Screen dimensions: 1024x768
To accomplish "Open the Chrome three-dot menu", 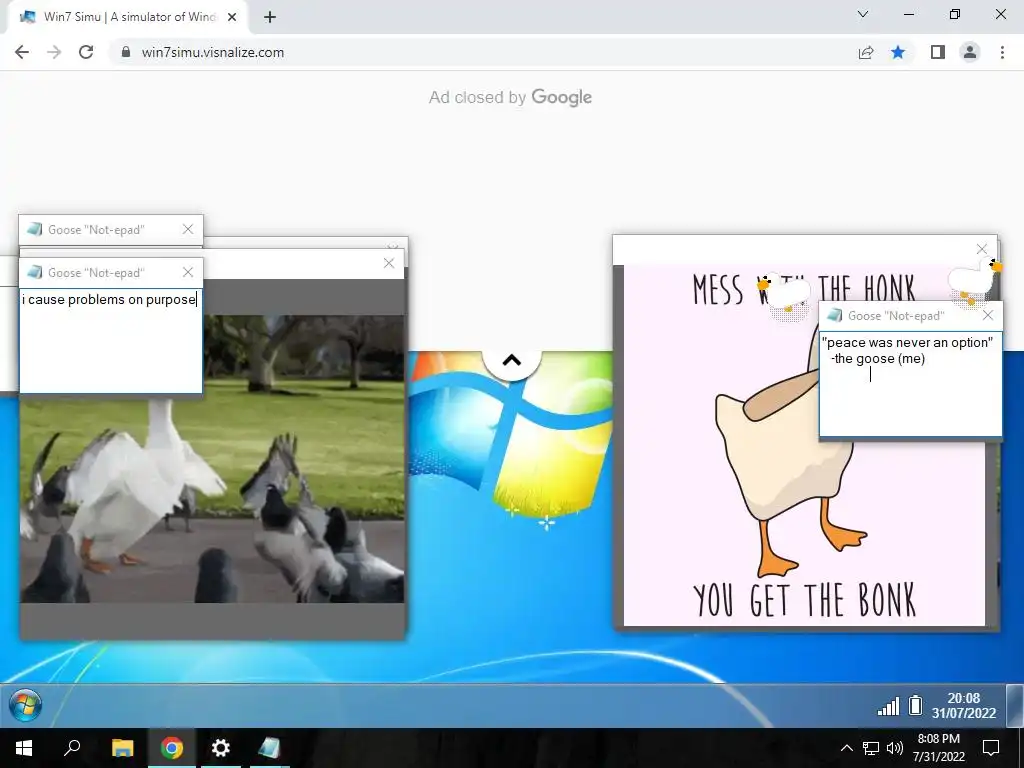I will 1002,52.
